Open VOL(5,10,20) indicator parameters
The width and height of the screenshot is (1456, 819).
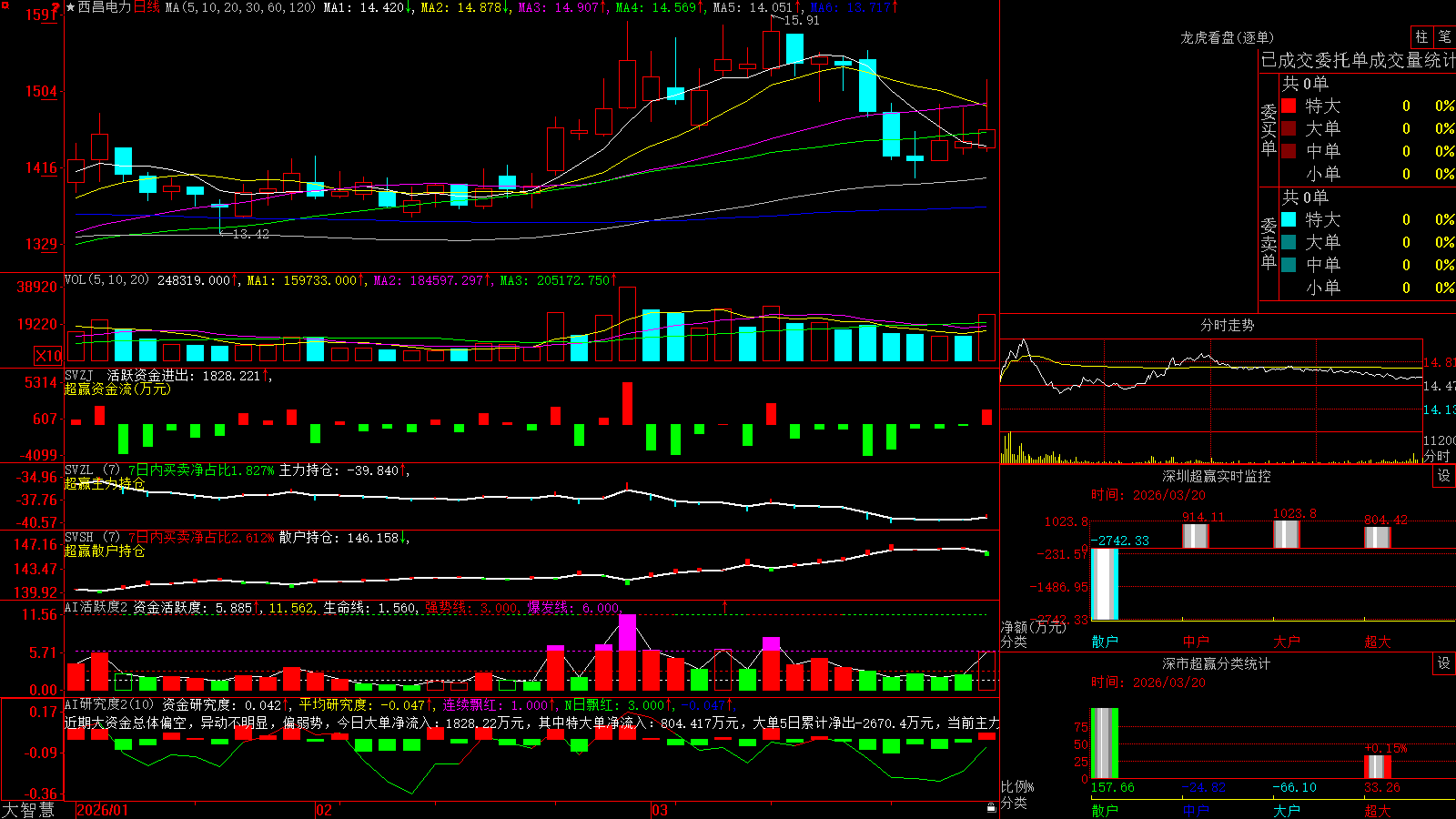pyautogui.click(x=106, y=280)
